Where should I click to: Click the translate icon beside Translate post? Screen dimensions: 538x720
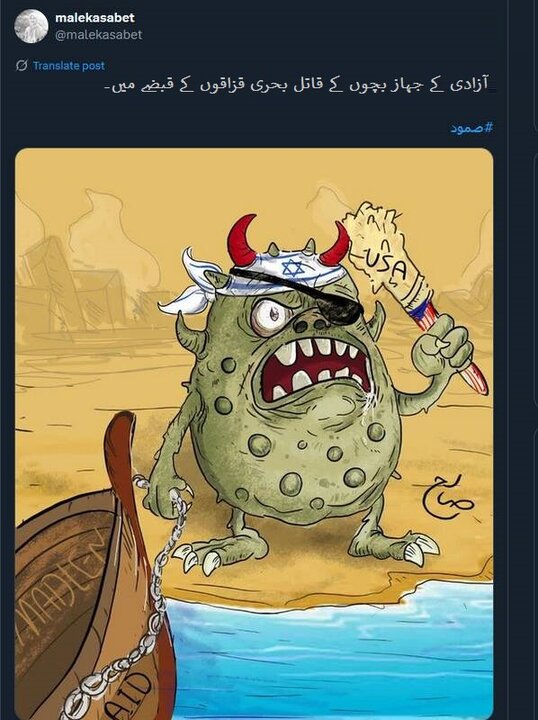[21, 66]
